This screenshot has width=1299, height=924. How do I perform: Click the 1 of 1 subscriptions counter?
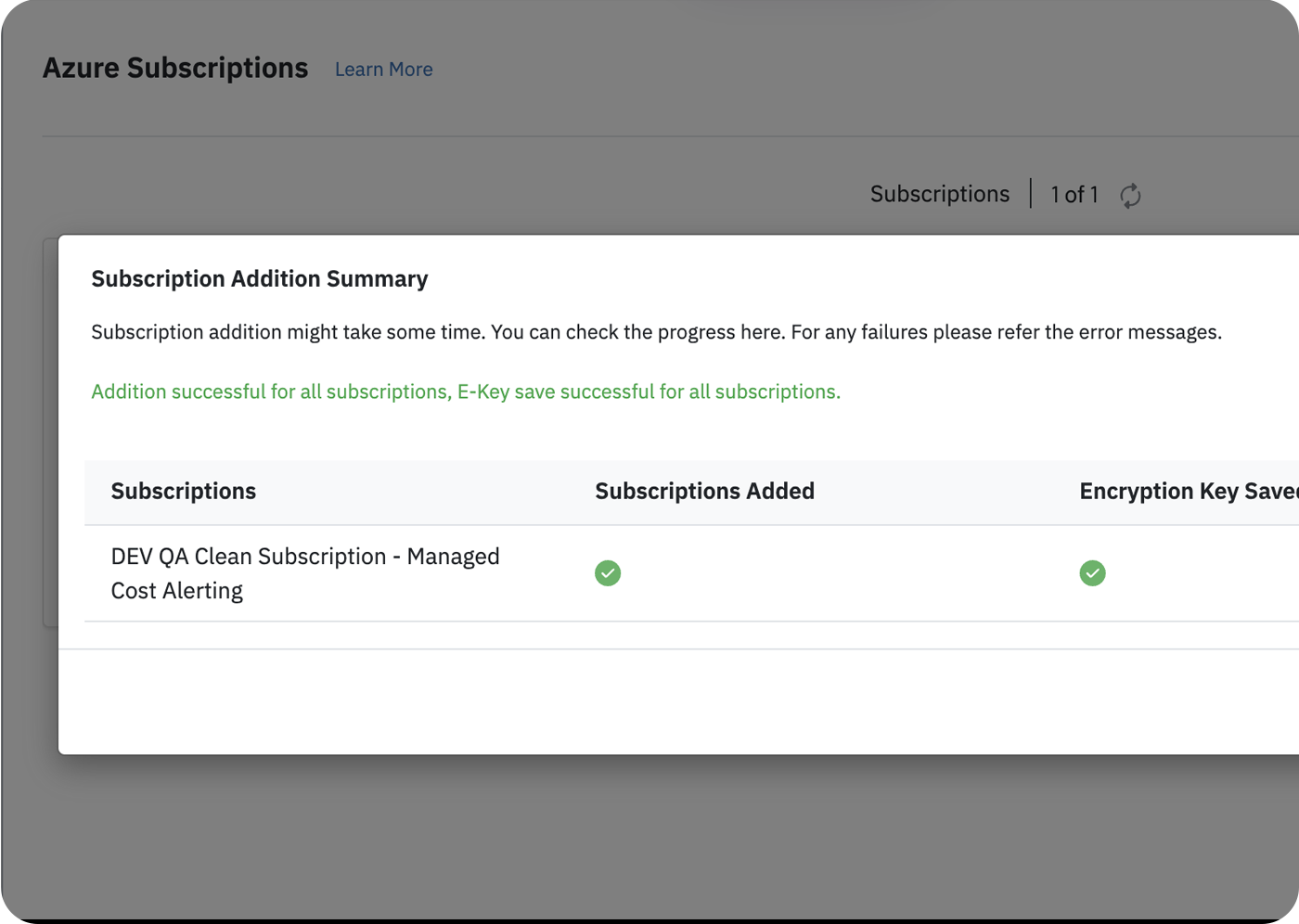1074,195
